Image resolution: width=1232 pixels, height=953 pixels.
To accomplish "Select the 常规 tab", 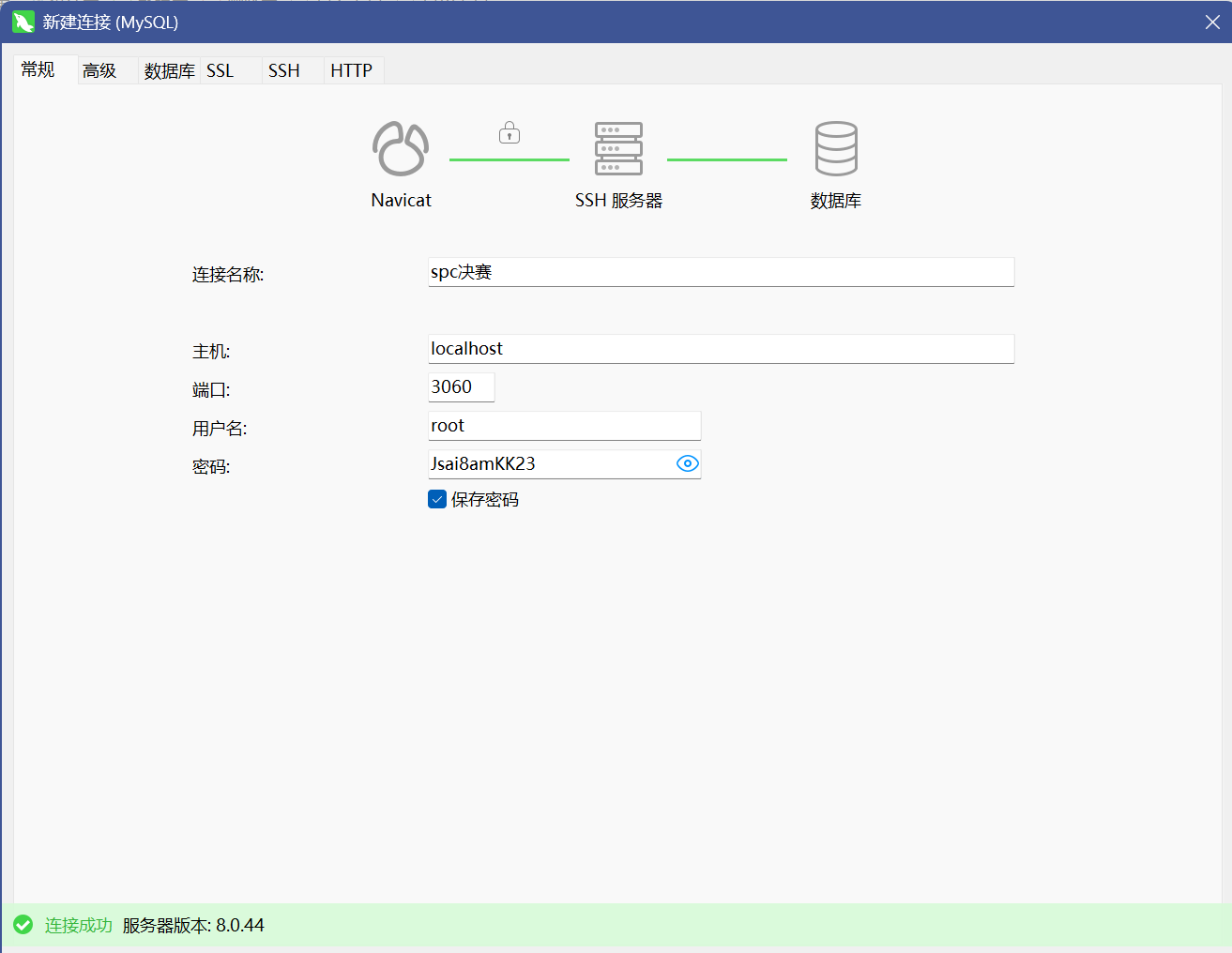I will (38, 70).
